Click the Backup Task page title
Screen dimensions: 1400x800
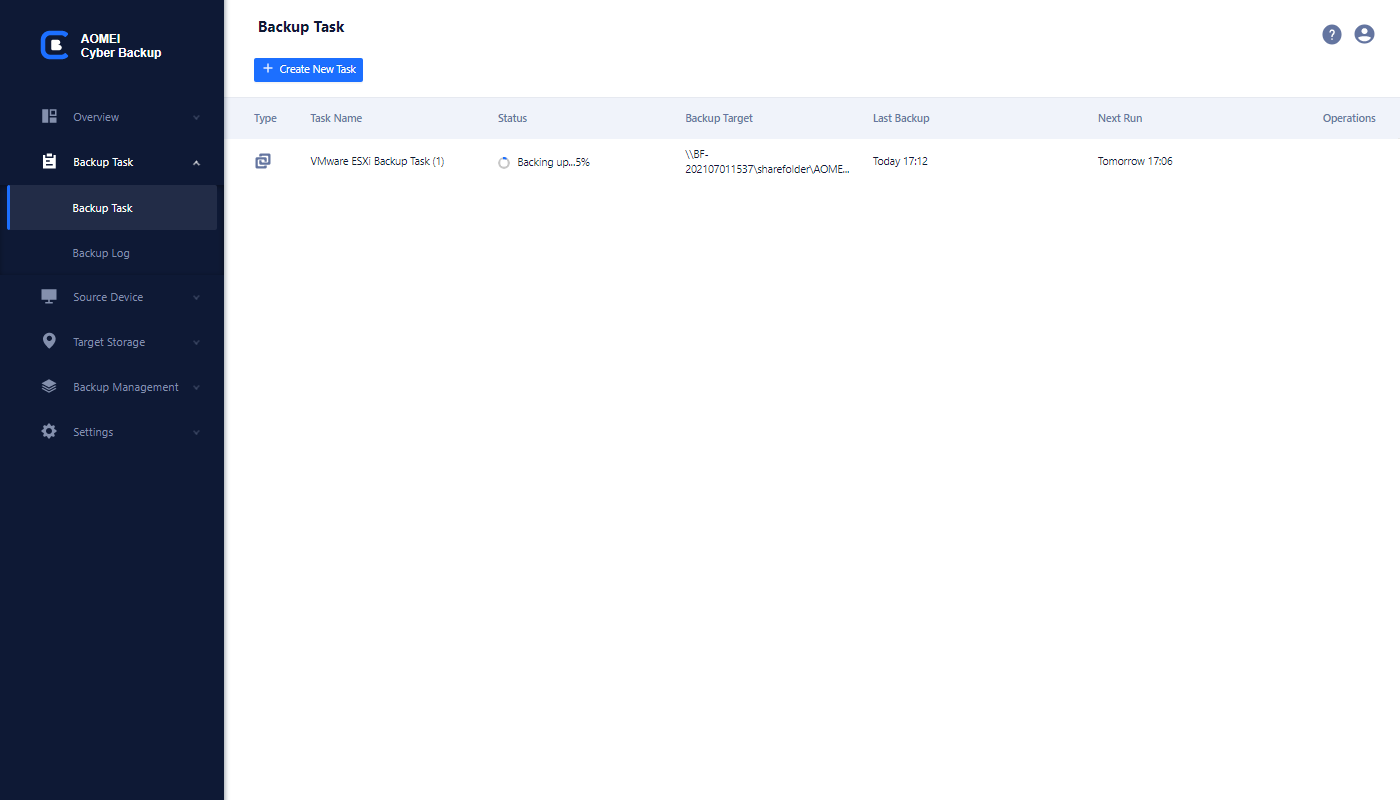(301, 27)
